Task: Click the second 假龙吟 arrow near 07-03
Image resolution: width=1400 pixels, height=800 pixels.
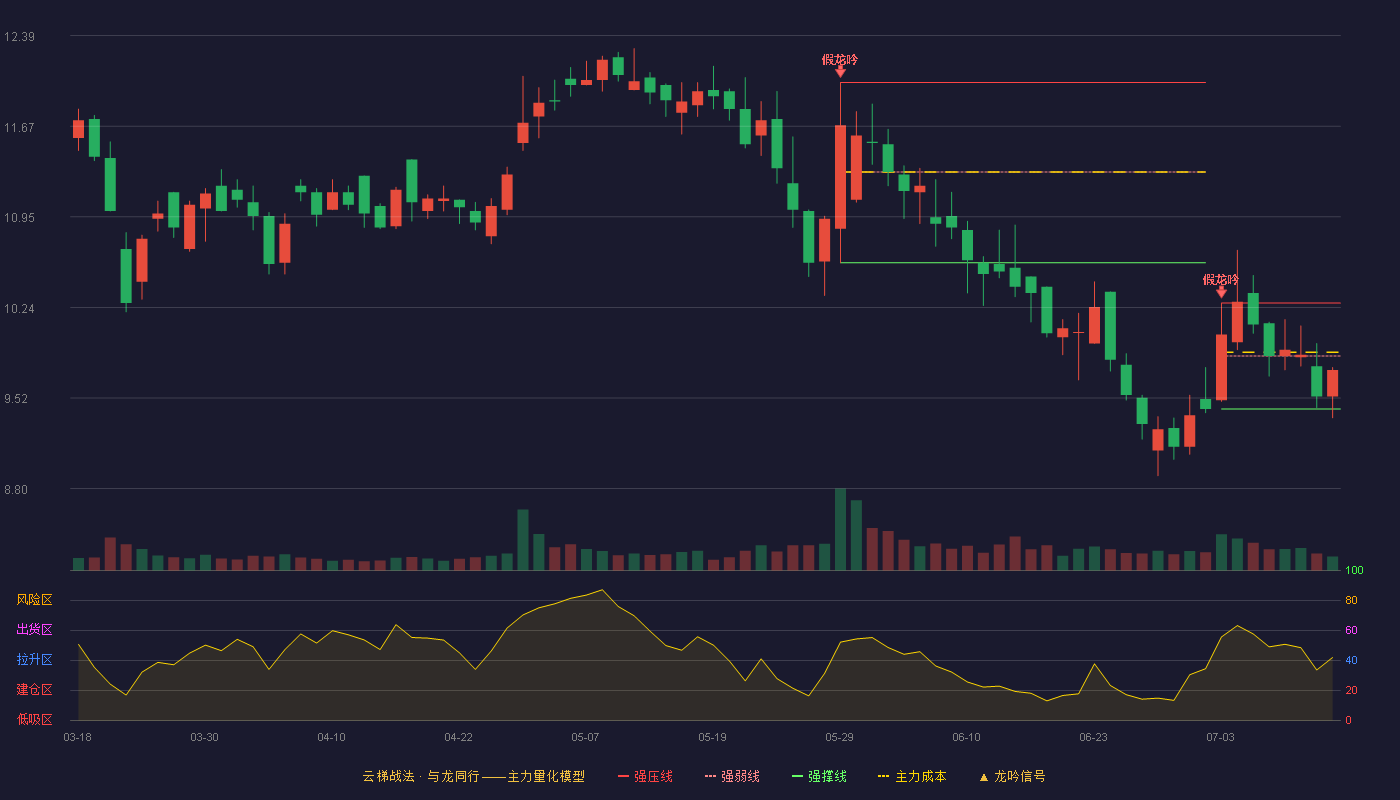Action: point(1221,291)
